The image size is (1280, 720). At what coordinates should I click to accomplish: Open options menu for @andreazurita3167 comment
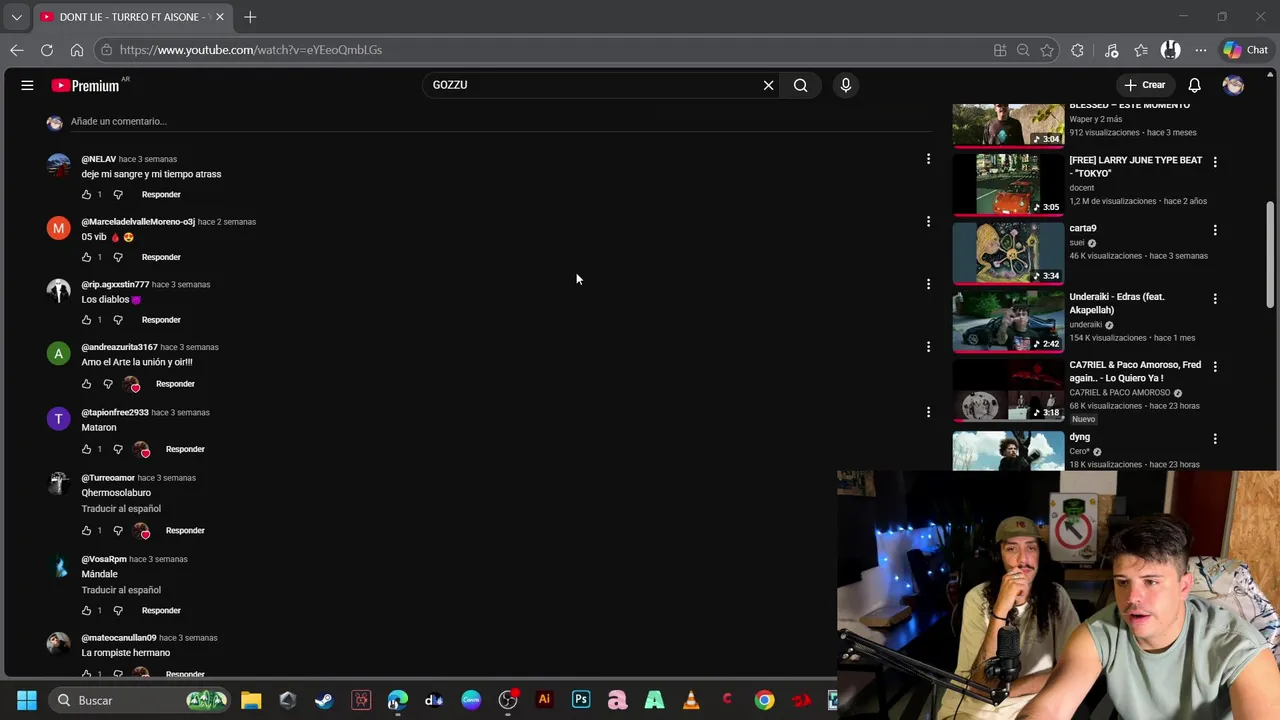[928, 347]
